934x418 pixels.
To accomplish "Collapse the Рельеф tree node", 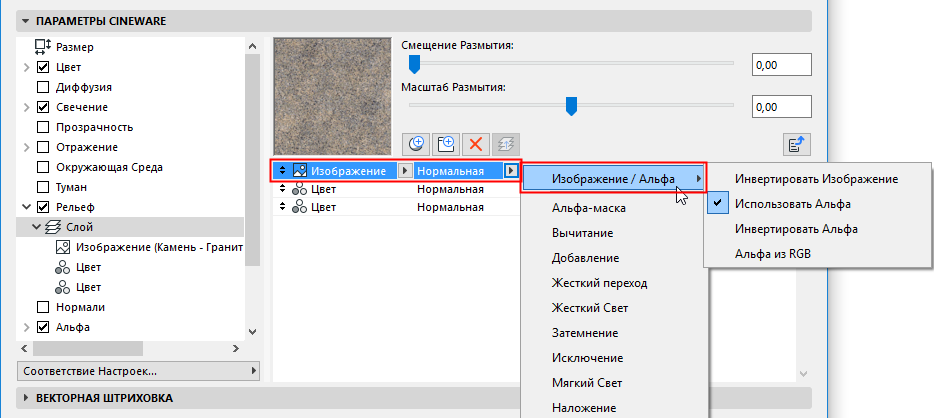I will point(26,207).
